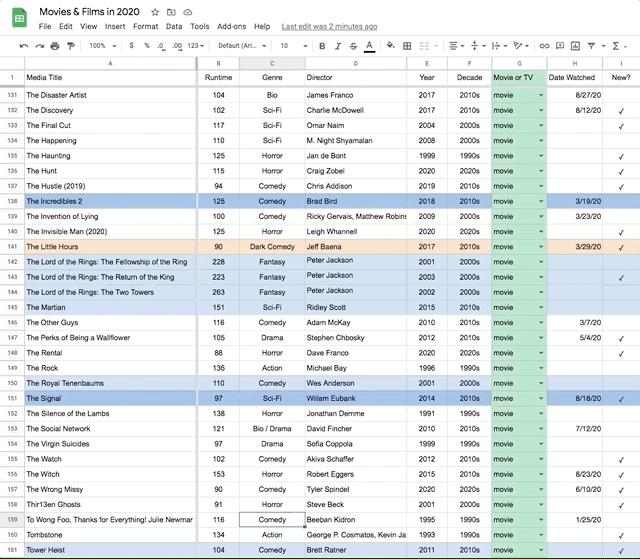Toggle New checkmark for Tower Heist

click(x=621, y=550)
